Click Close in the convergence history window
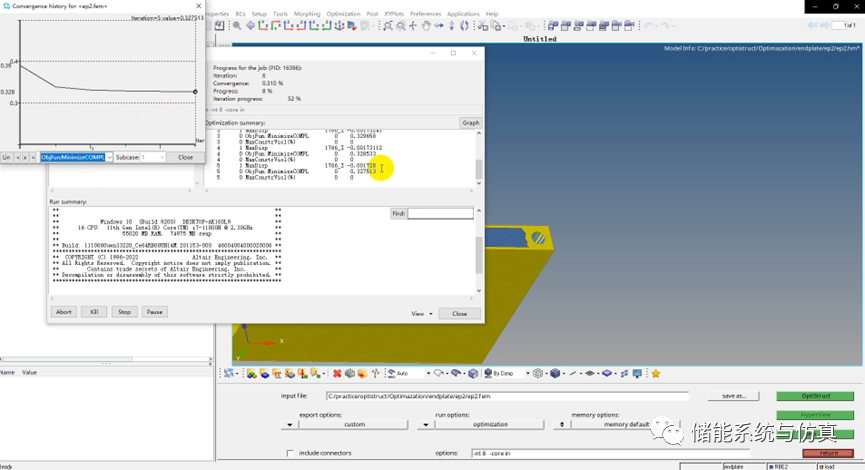The height and width of the screenshot is (470, 865). pos(185,157)
